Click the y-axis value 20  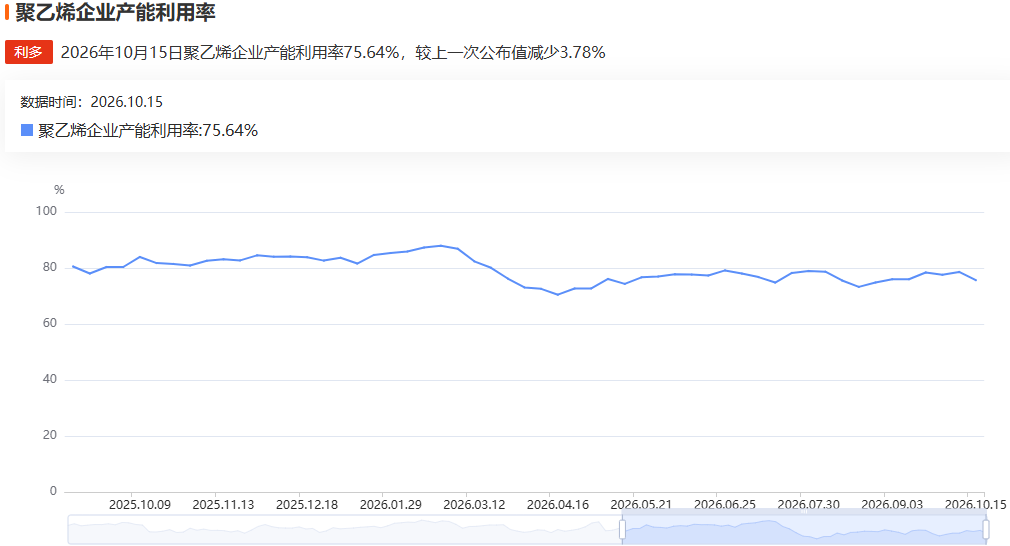[50, 435]
